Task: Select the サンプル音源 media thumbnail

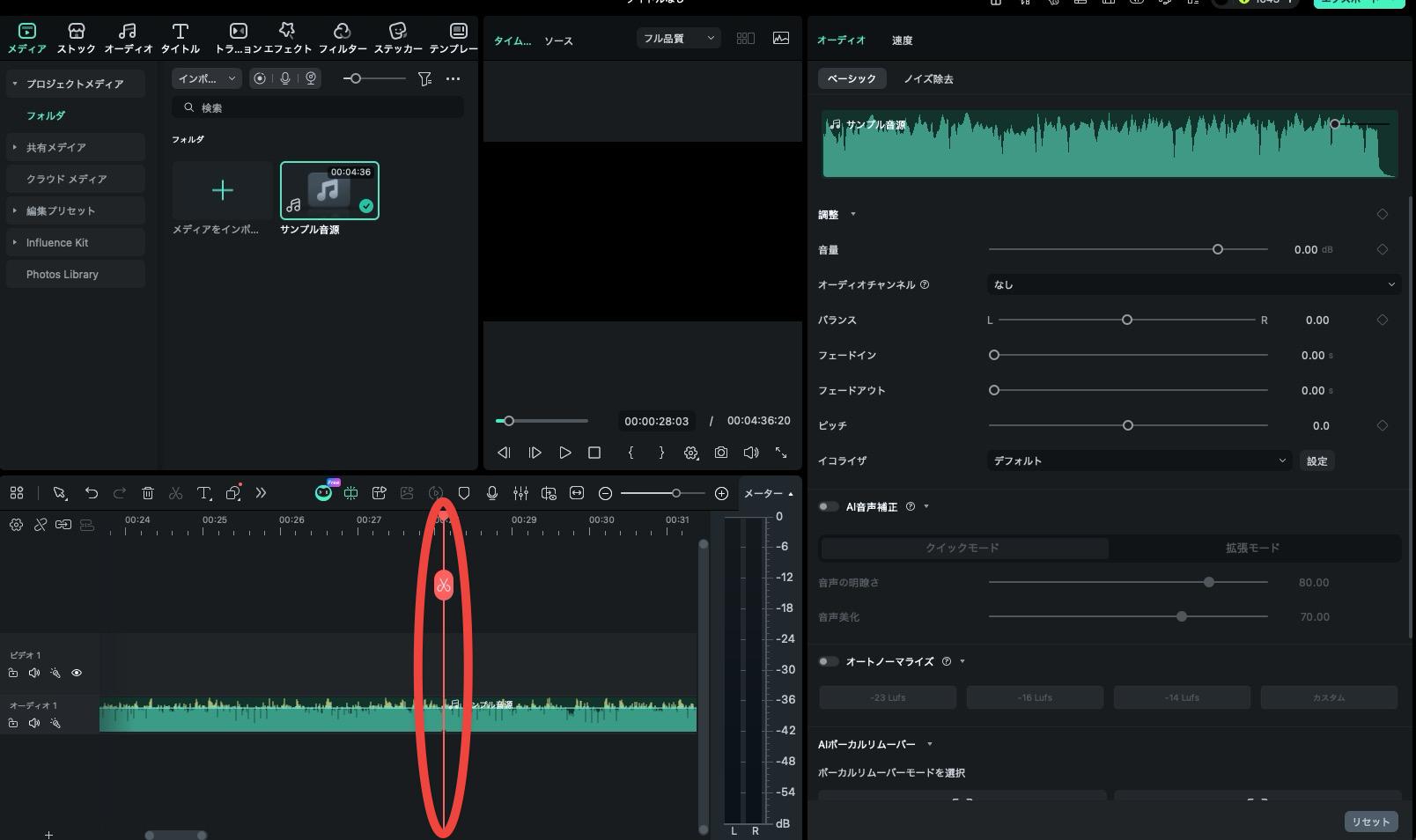Action: click(329, 190)
